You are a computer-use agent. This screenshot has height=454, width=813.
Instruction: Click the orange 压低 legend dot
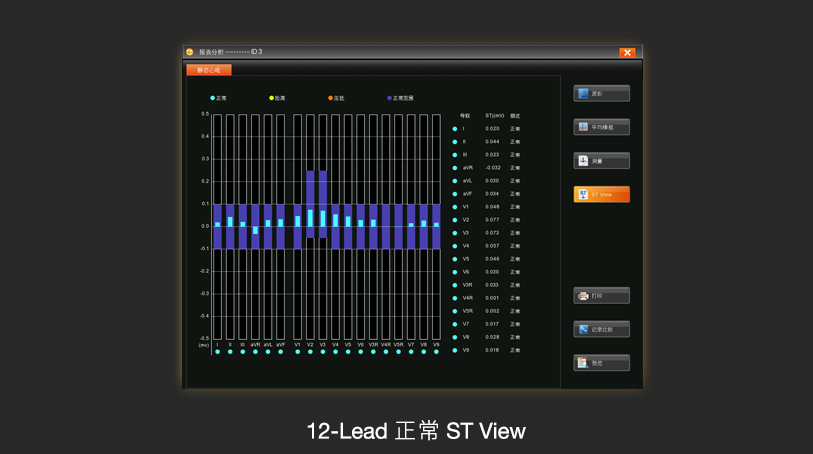pyautogui.click(x=331, y=98)
